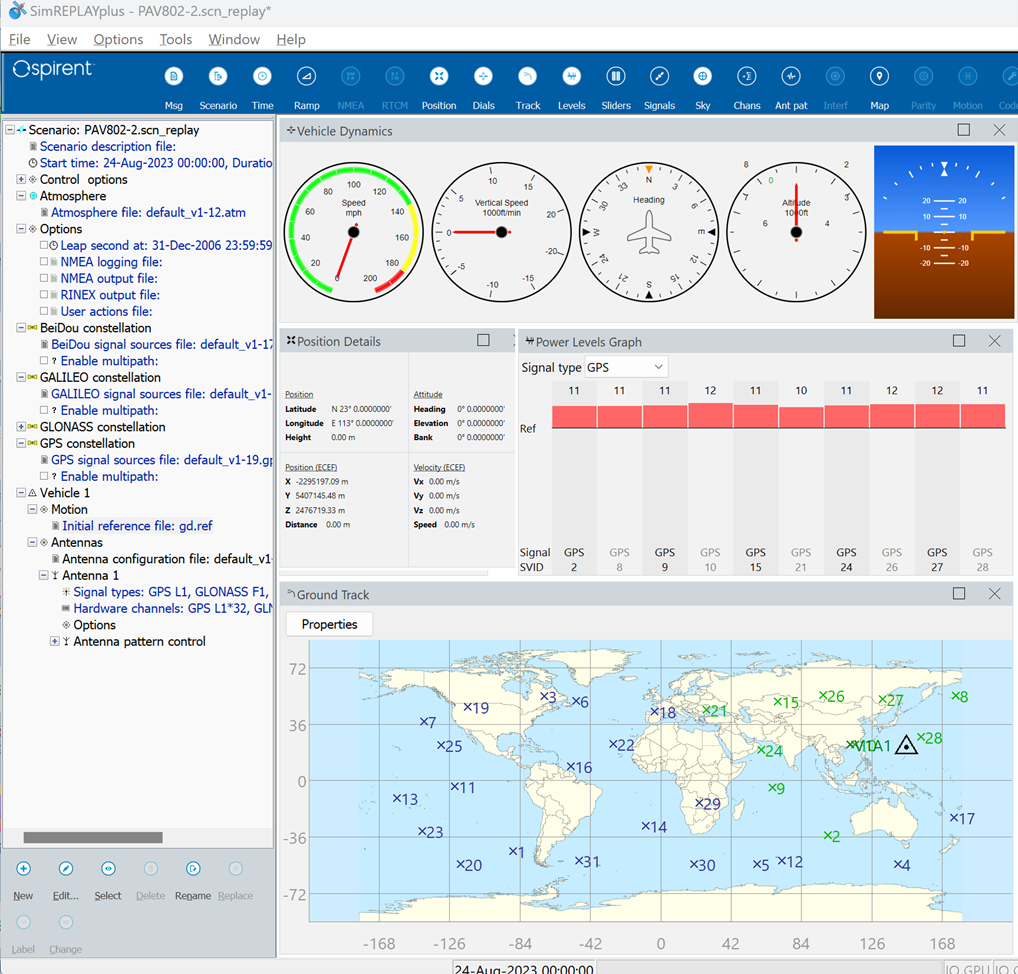
Task: Maximize the Ground Track panel
Action: click(x=959, y=593)
